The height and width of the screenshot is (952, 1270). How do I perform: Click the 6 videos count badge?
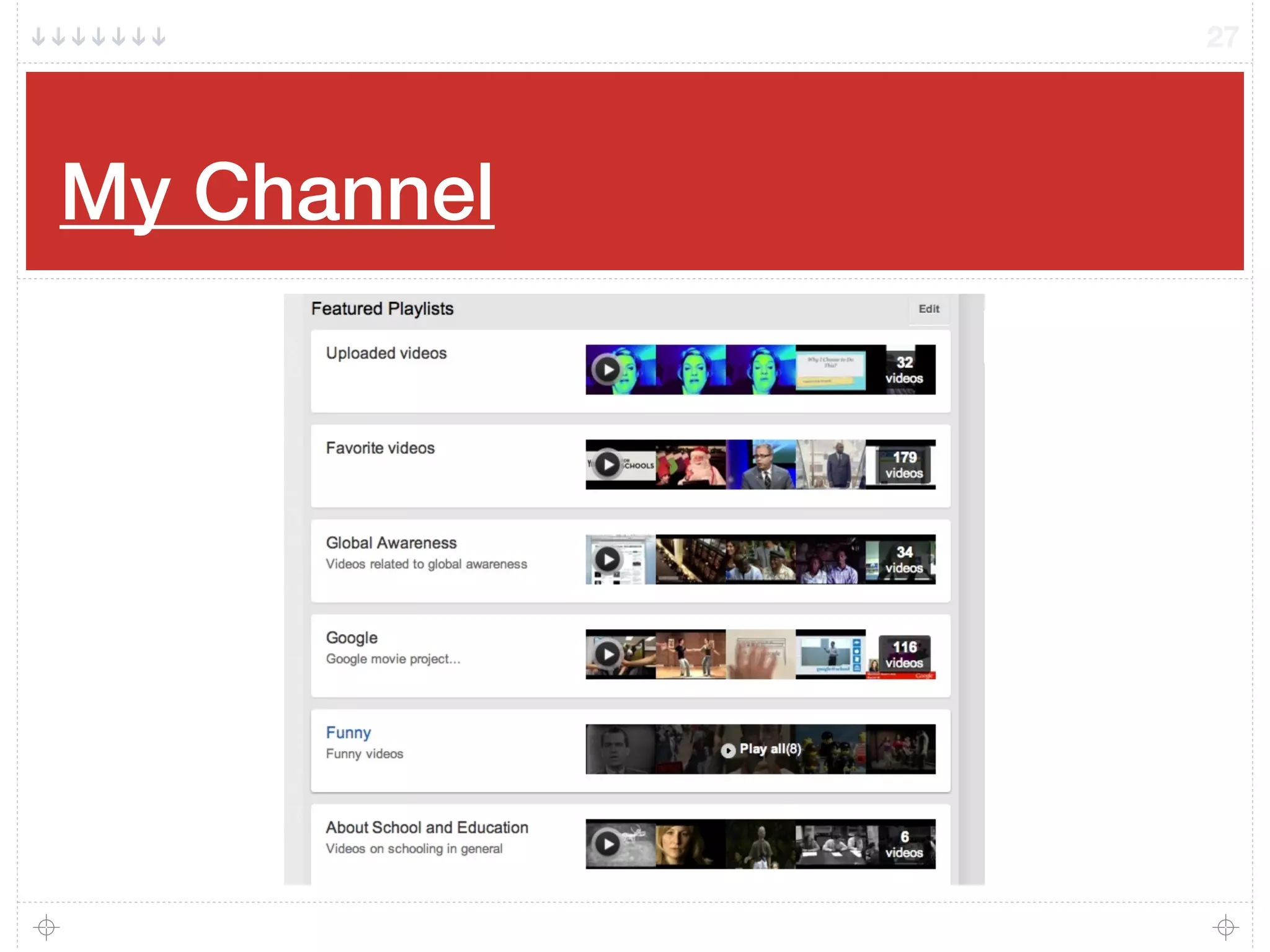(904, 844)
